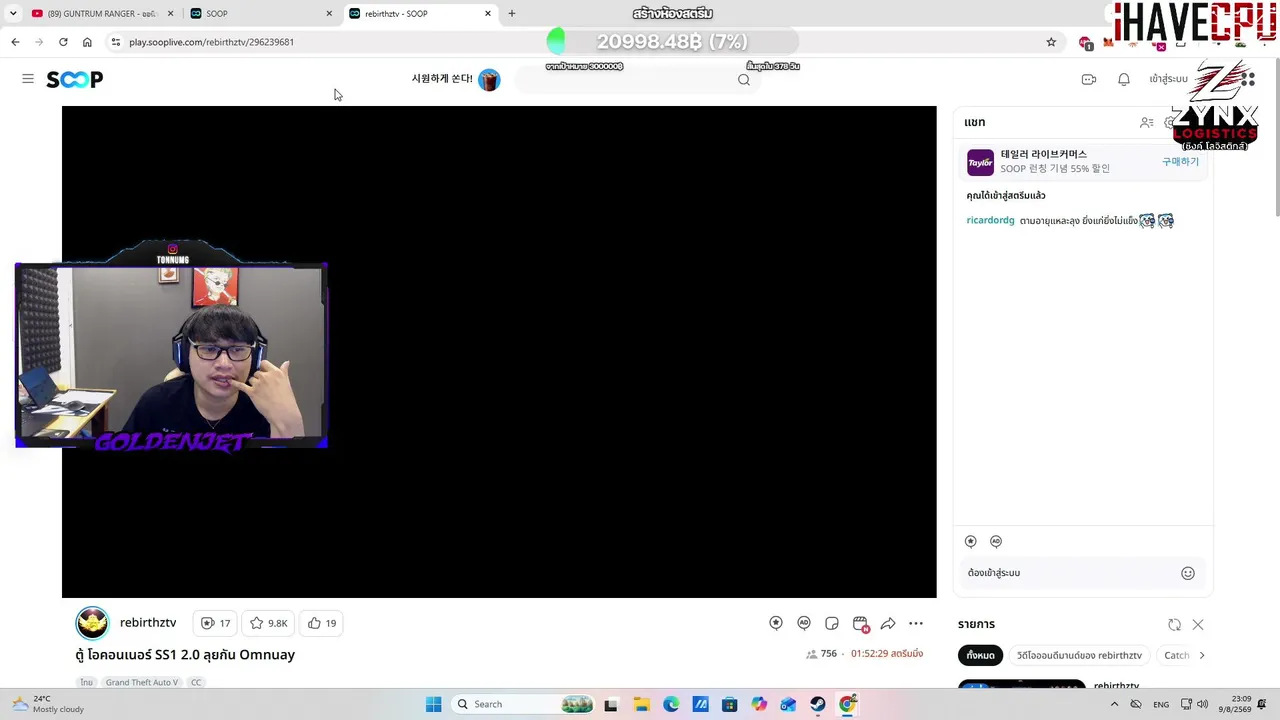Viewport: 1280px width, 720px height.
Task: Switch to the GUNTRUM RANGER YouTube tab
Action: [x=102, y=14]
